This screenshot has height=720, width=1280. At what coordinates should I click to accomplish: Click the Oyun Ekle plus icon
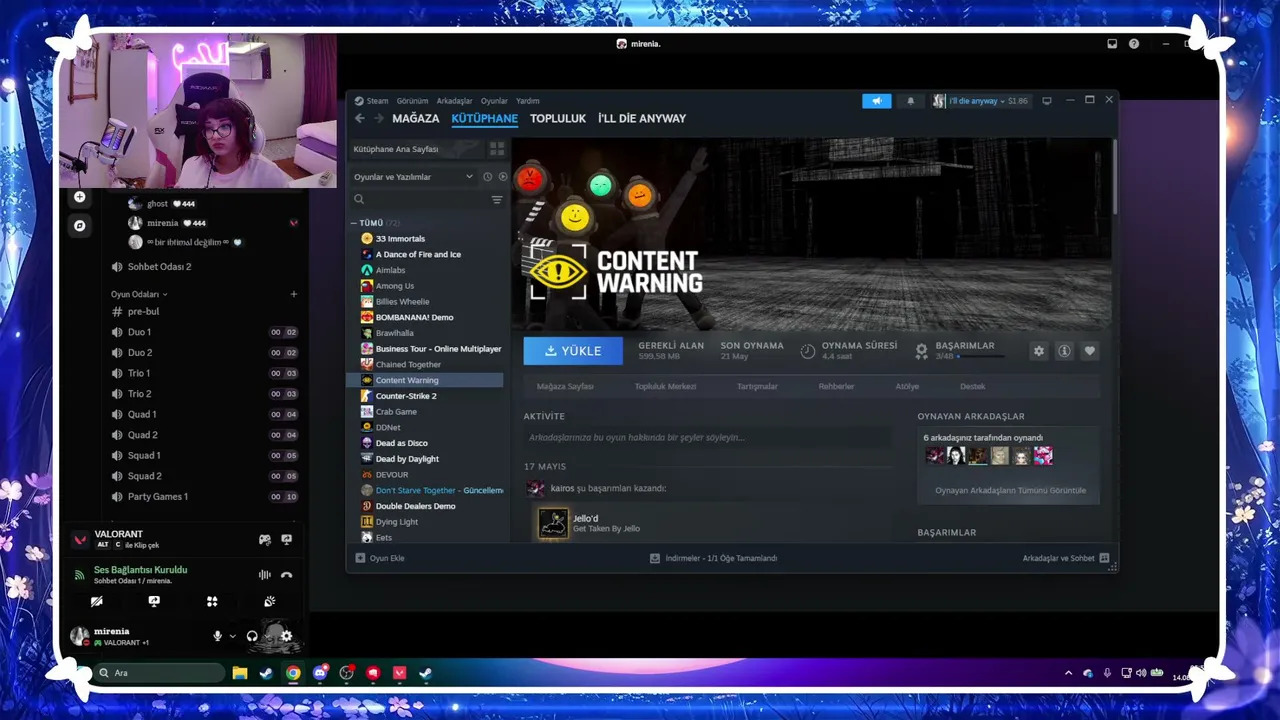[361, 558]
